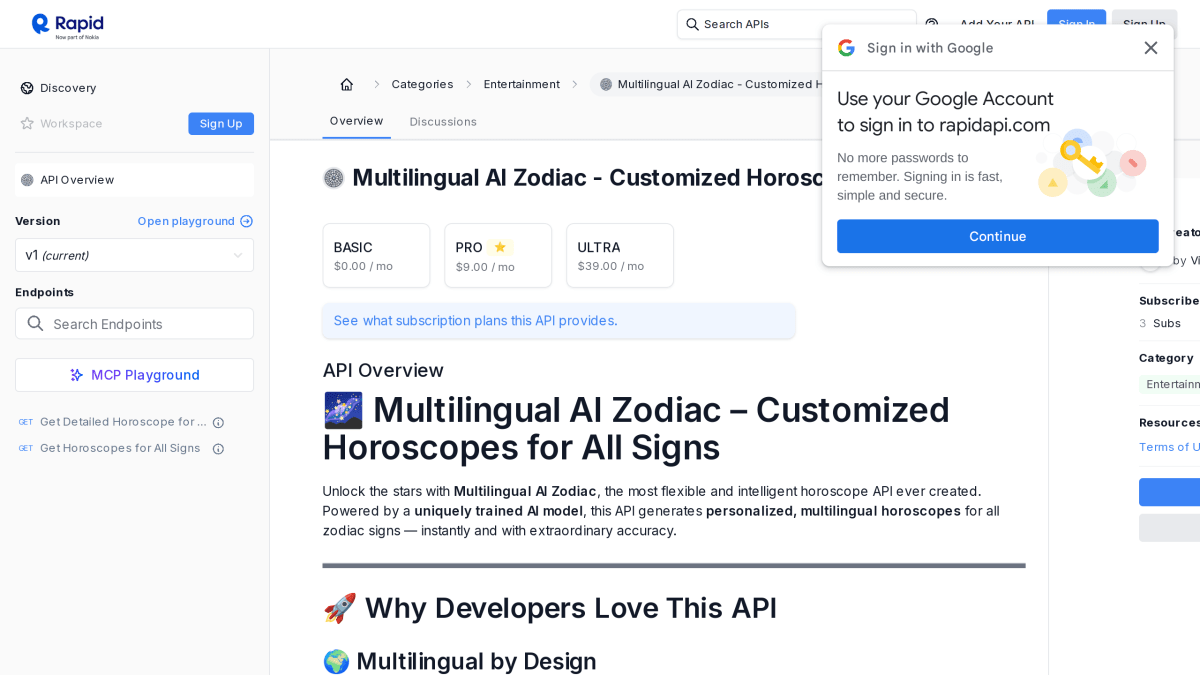Image resolution: width=1200 pixels, height=675 pixels.
Task: Select the PRO $9.00 plan card
Action: (498, 255)
